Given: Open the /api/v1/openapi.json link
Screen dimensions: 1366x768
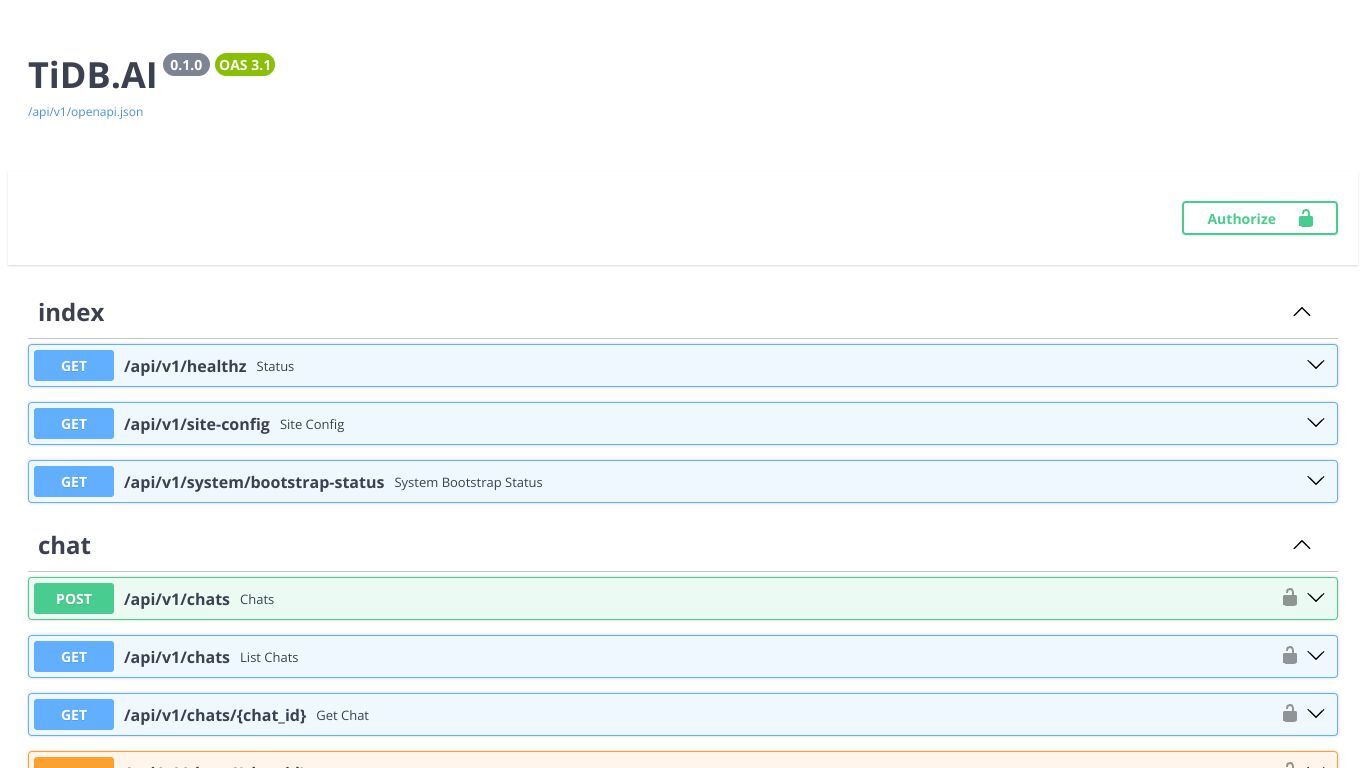Looking at the screenshot, I should [x=85, y=111].
